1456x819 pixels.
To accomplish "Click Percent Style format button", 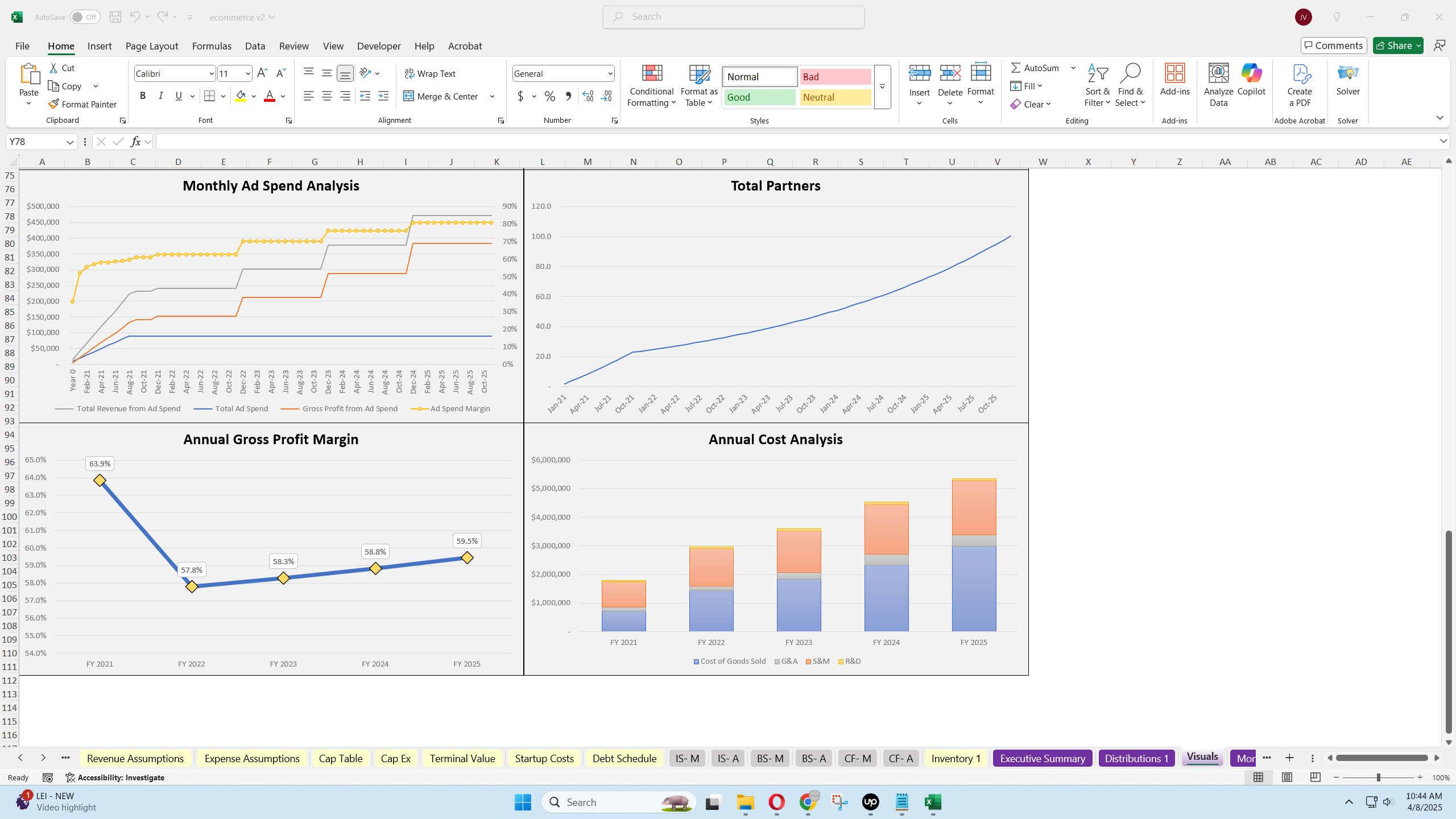I will (549, 96).
